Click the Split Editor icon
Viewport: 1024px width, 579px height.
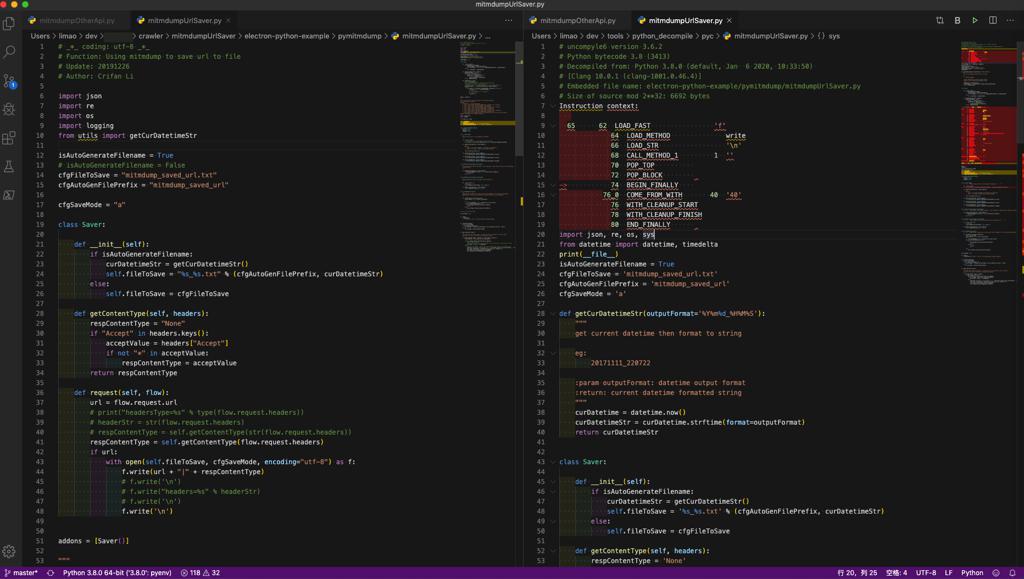tap(993, 20)
